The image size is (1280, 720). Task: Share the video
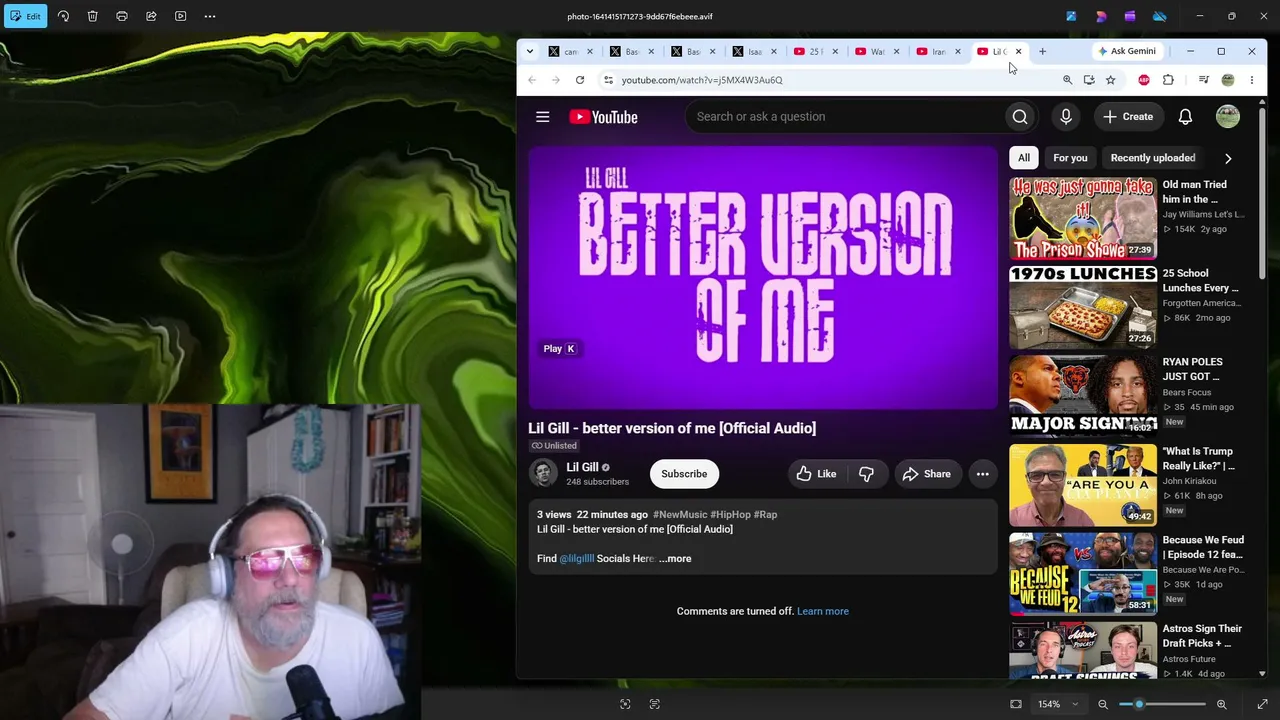point(927,474)
